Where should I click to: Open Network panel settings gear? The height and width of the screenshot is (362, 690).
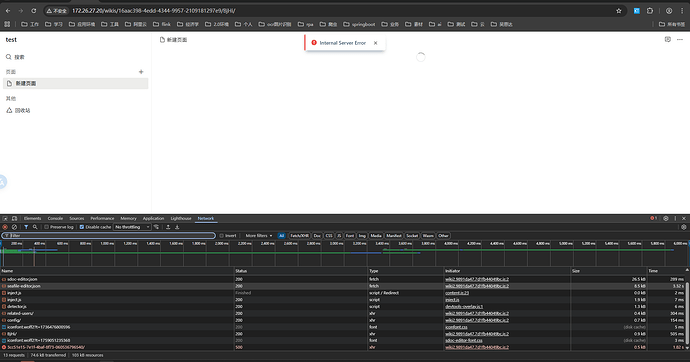click(683, 227)
